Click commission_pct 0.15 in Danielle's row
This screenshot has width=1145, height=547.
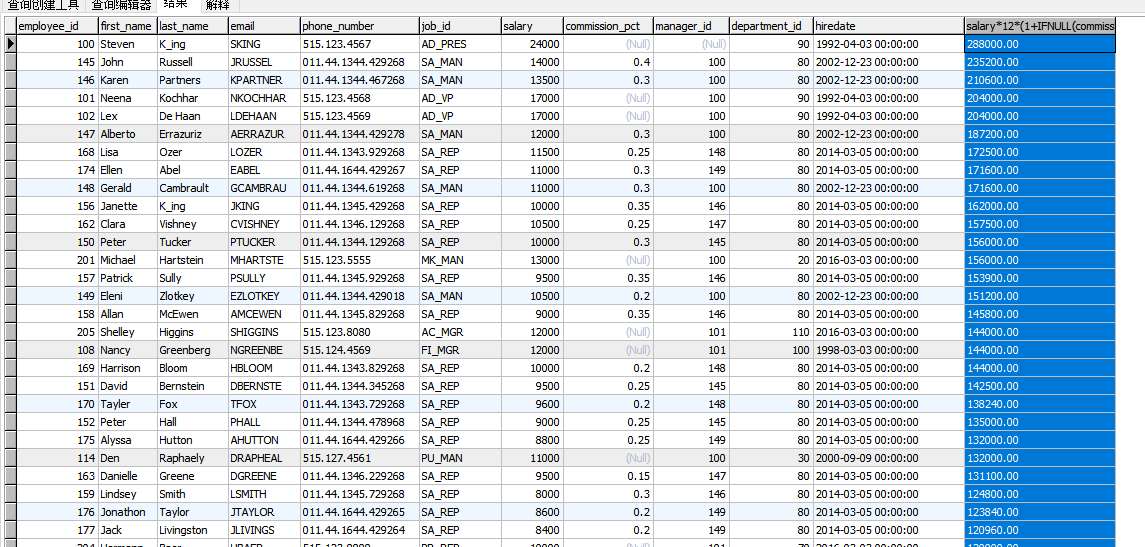point(608,476)
